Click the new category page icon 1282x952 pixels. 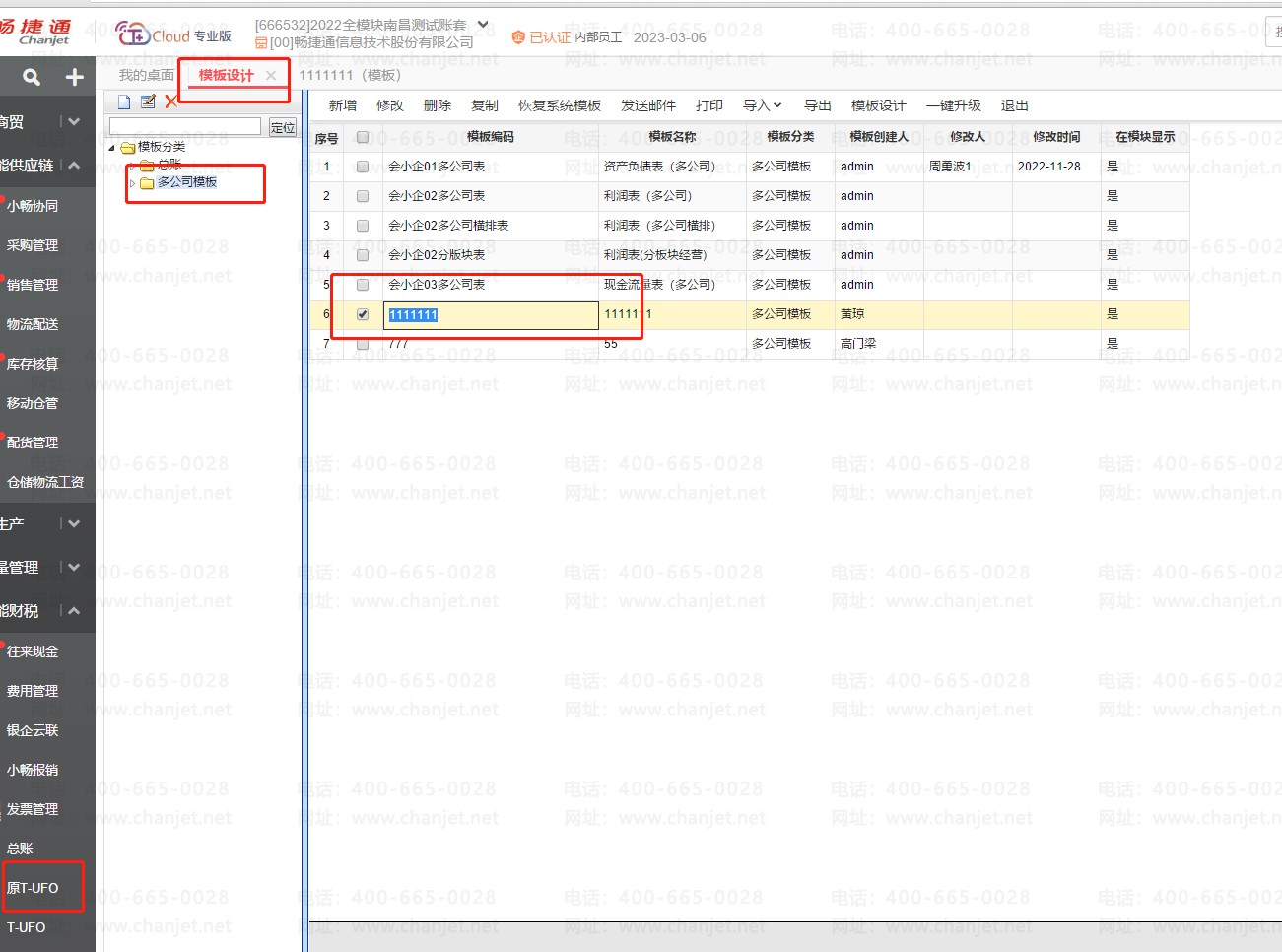pyautogui.click(x=124, y=102)
